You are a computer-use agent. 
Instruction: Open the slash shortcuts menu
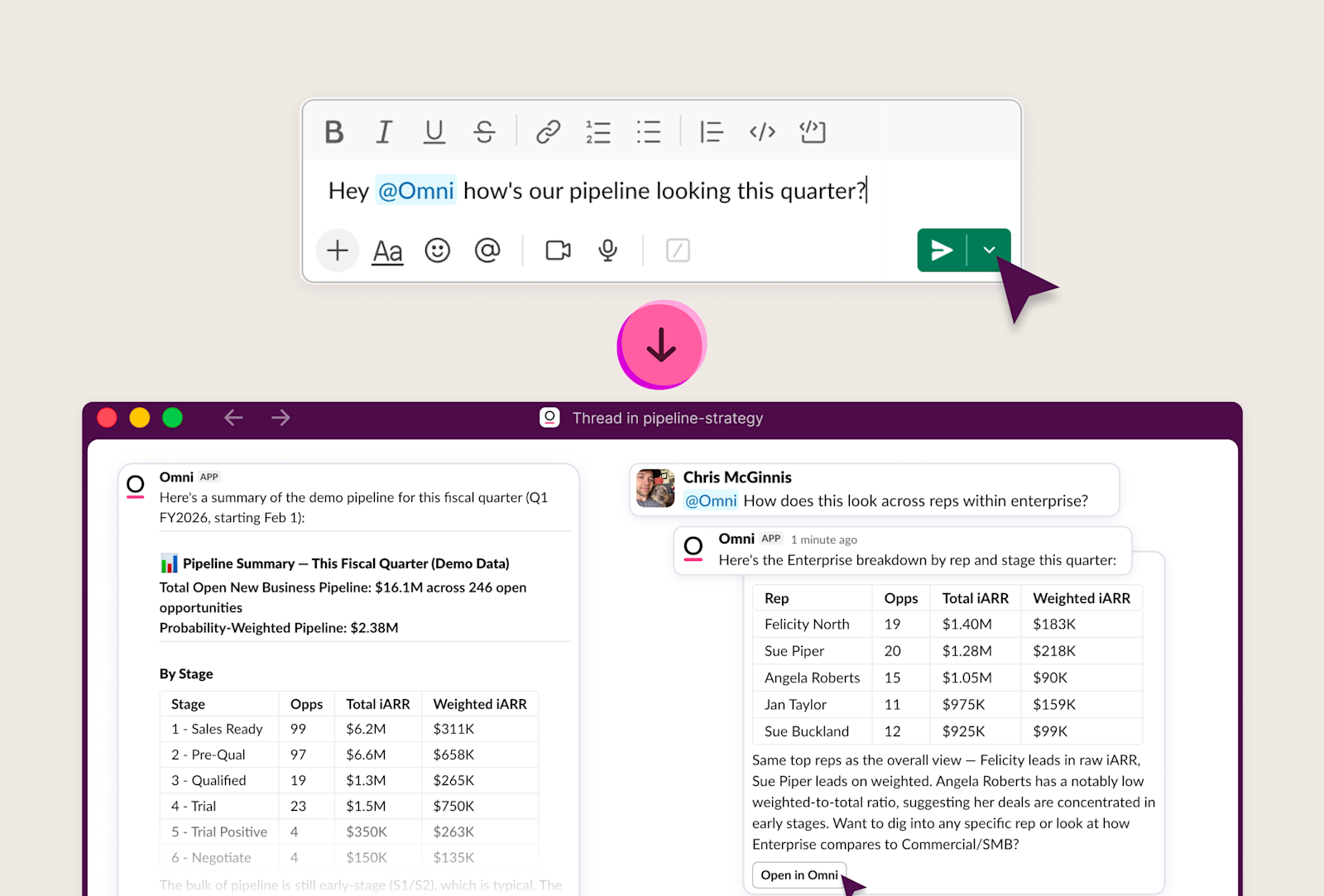(x=678, y=250)
